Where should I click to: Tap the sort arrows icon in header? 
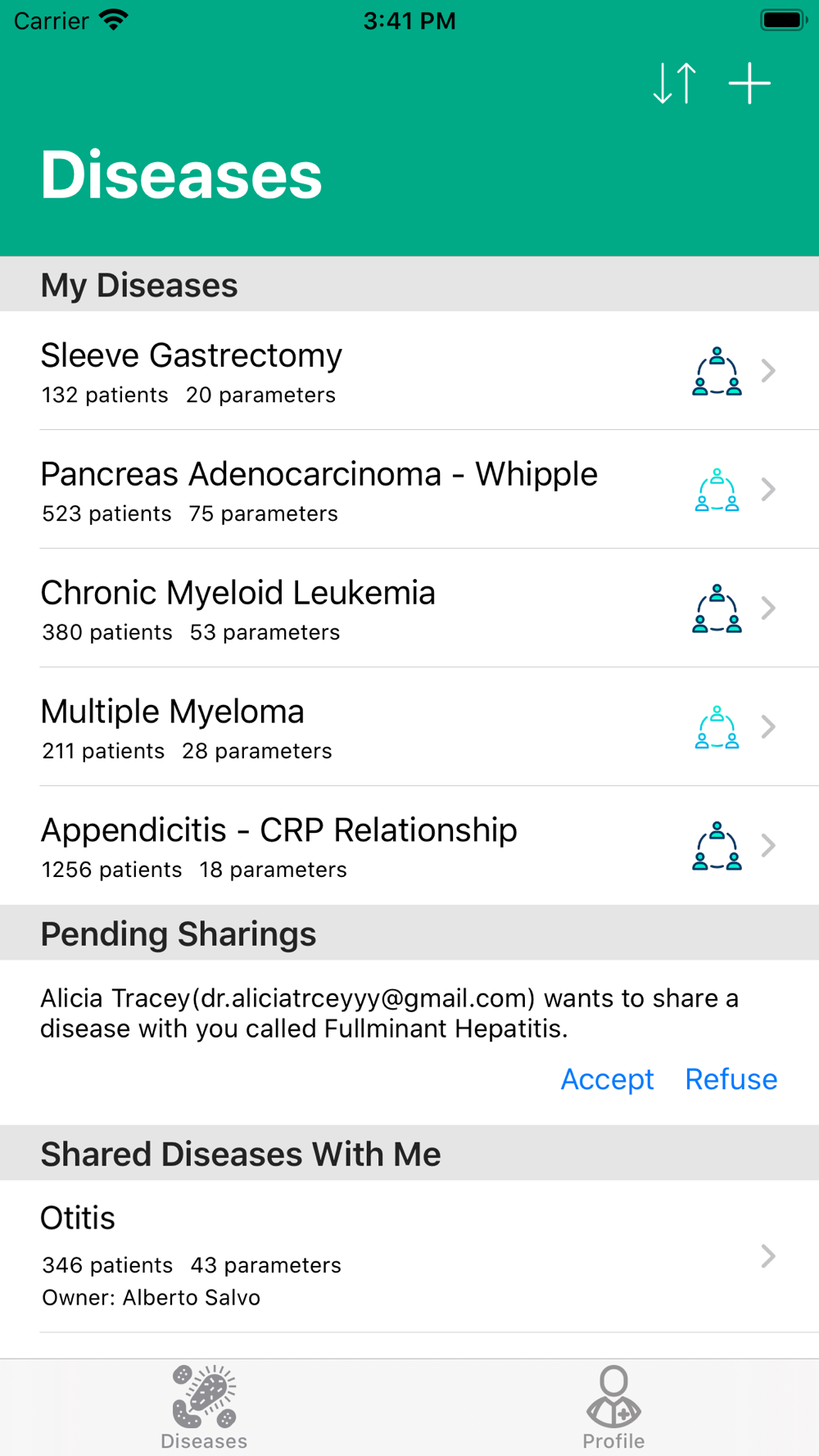675,84
